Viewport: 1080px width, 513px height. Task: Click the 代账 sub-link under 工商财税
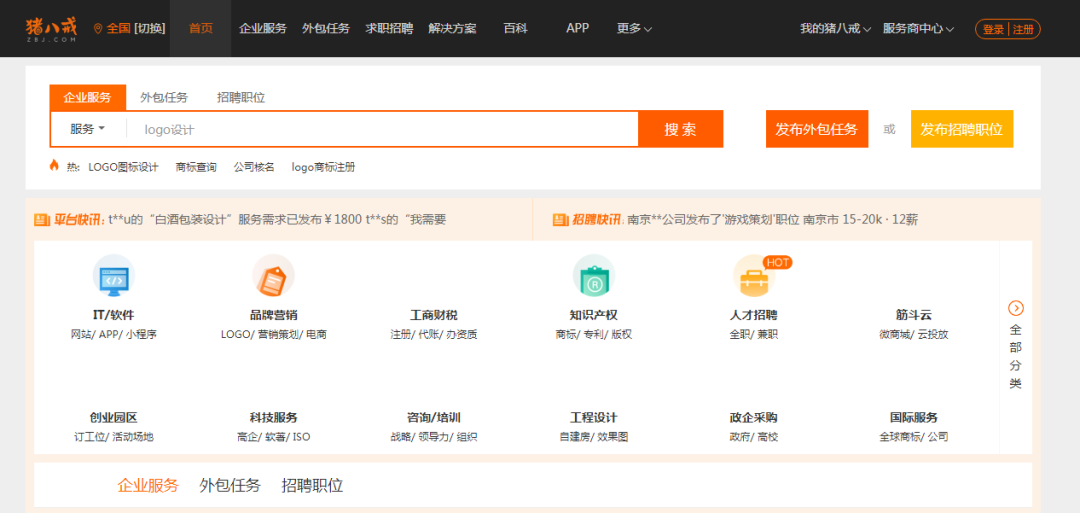428,335
